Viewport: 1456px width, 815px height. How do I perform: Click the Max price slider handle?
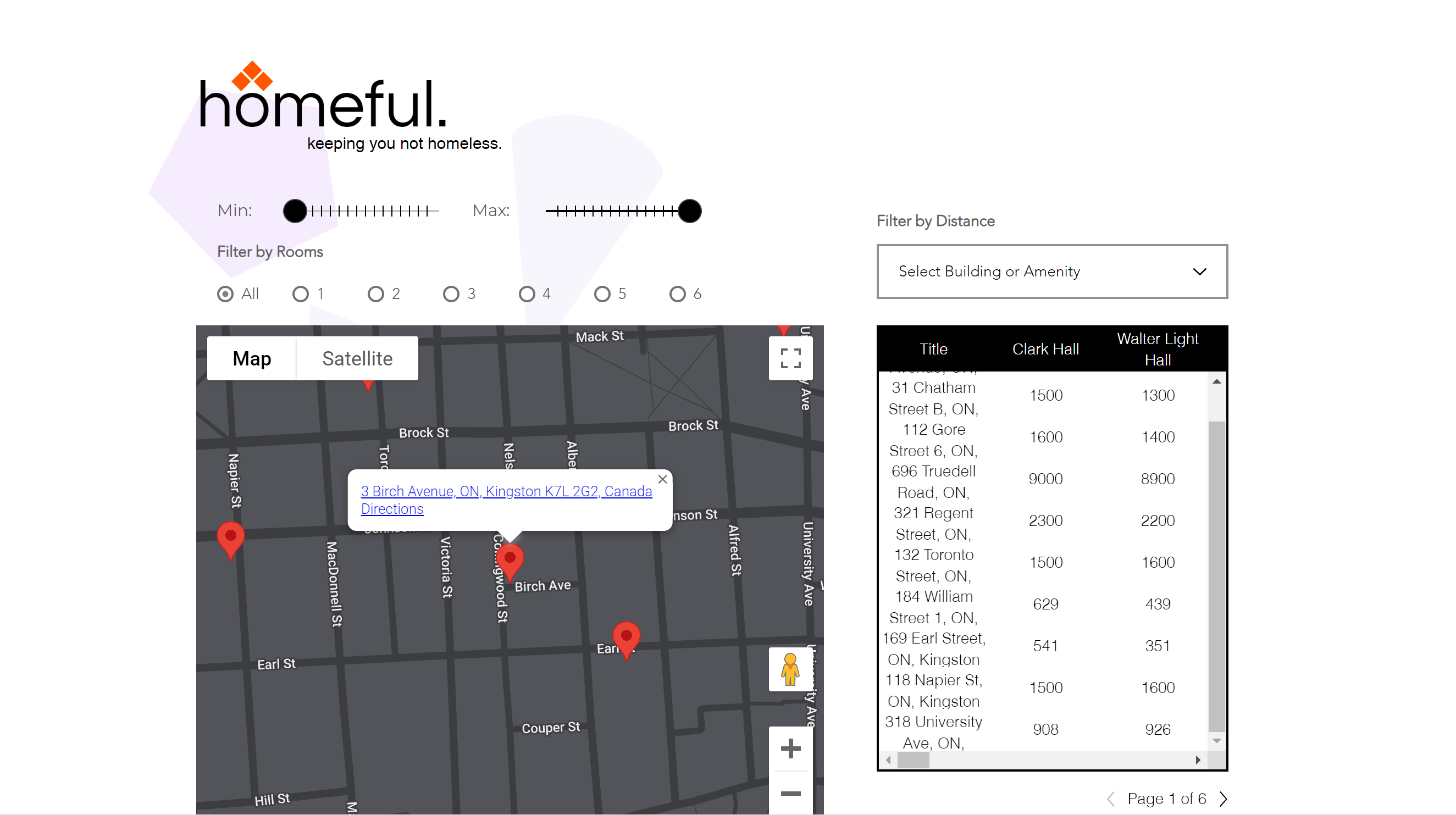(690, 212)
